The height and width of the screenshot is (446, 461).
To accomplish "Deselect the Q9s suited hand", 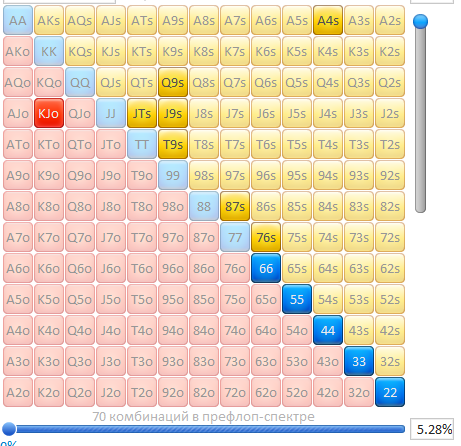I will [x=173, y=82].
